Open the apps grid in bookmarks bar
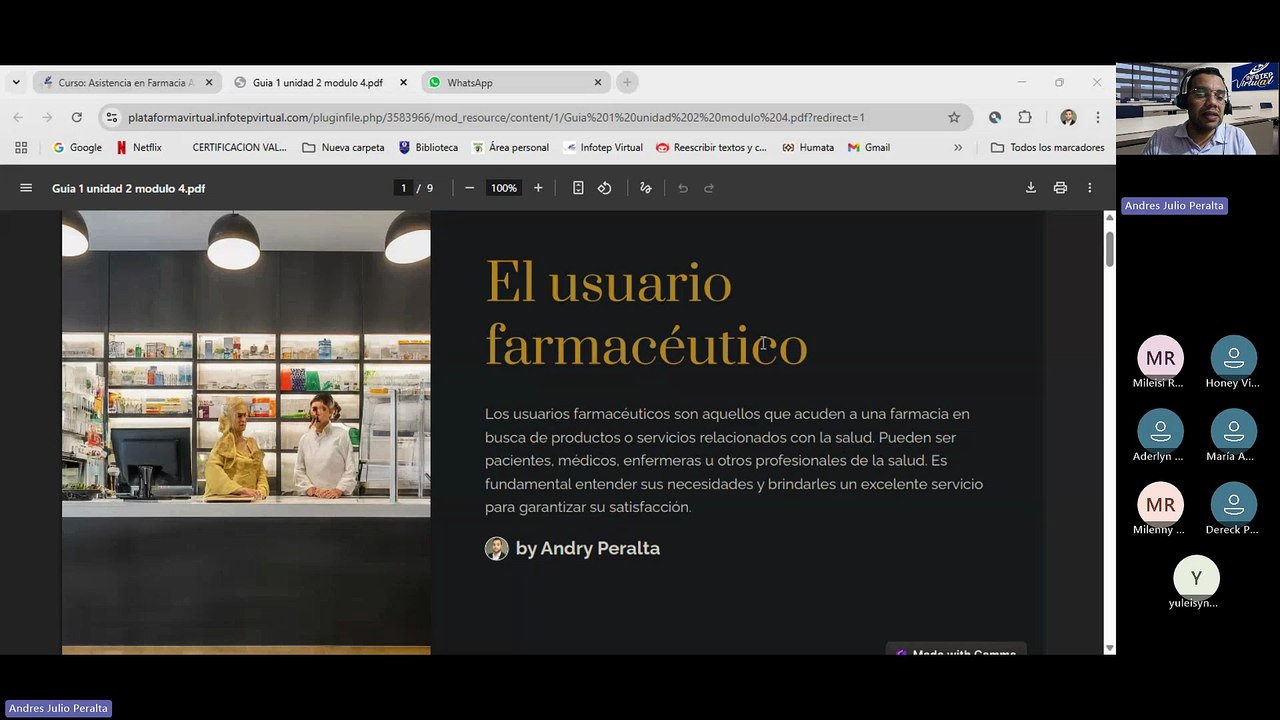This screenshot has height=720, width=1280. [21, 147]
